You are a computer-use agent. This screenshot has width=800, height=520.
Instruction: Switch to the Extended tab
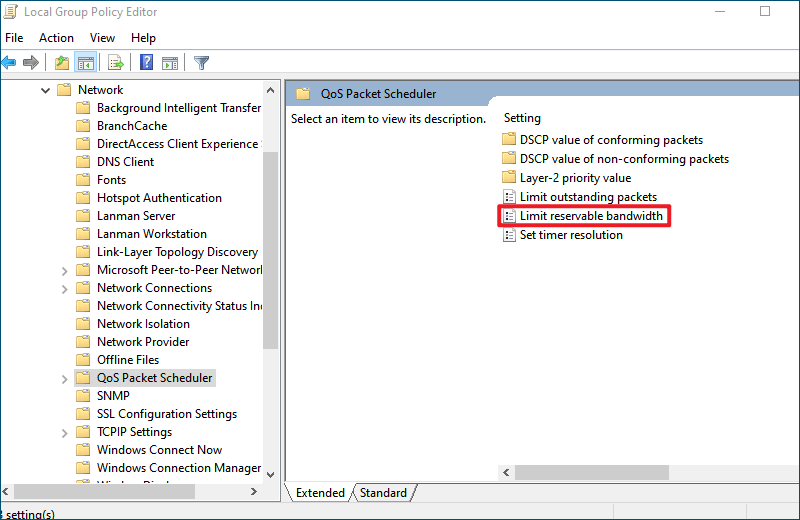pos(320,492)
